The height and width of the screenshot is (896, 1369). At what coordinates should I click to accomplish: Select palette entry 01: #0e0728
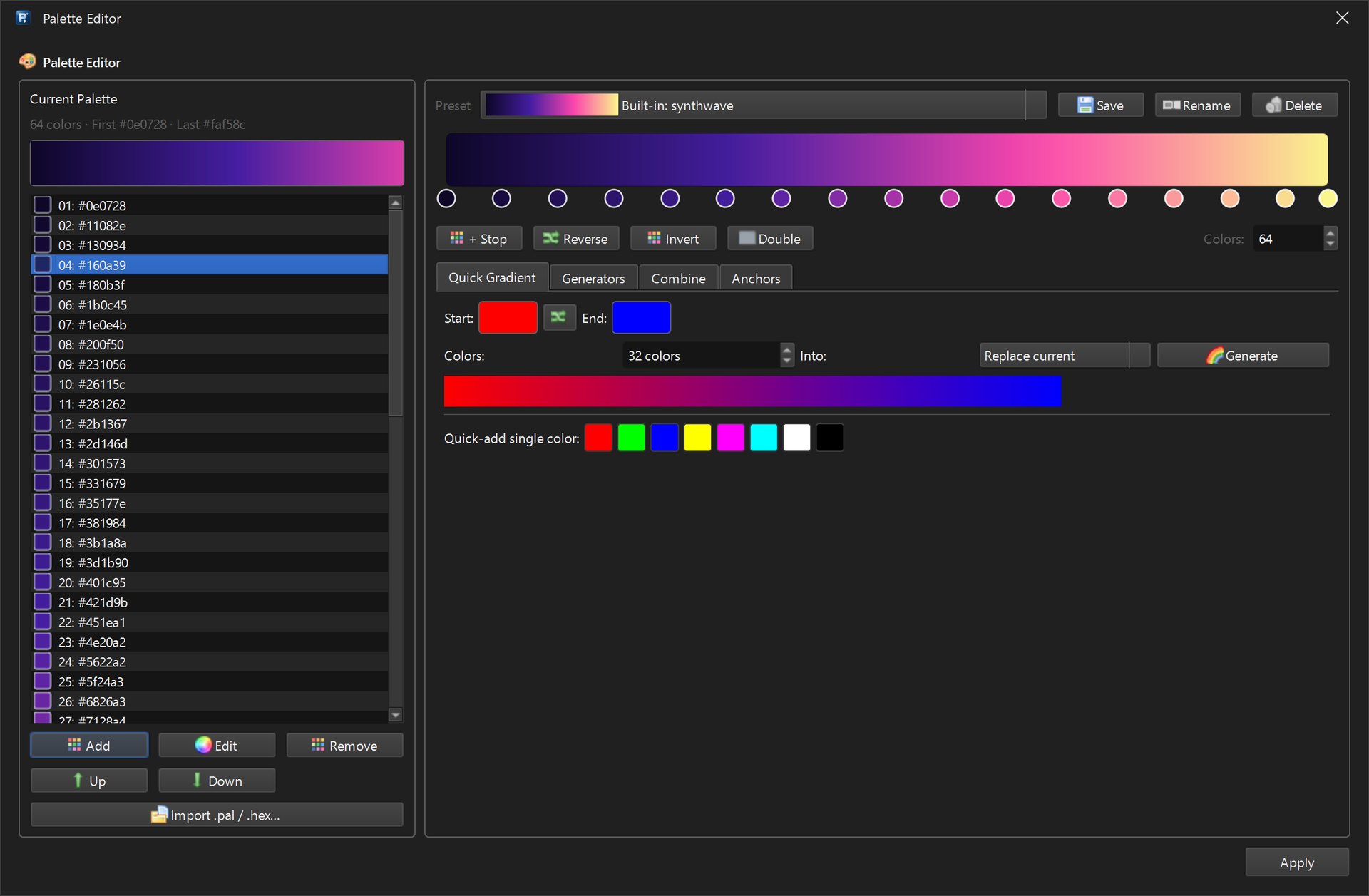click(210, 205)
